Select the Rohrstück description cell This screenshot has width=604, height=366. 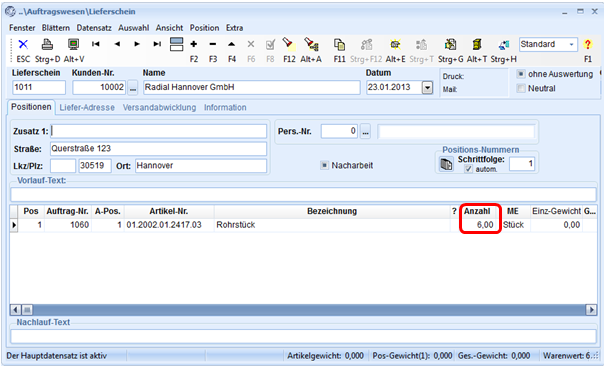click(332, 225)
